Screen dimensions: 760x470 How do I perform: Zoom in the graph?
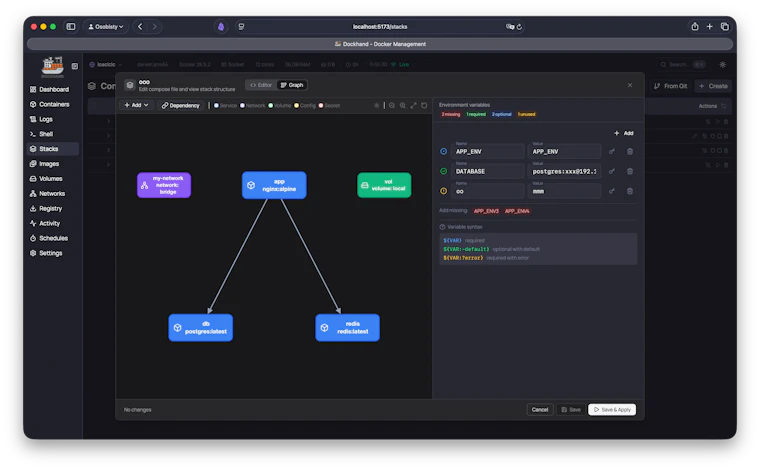click(402, 105)
